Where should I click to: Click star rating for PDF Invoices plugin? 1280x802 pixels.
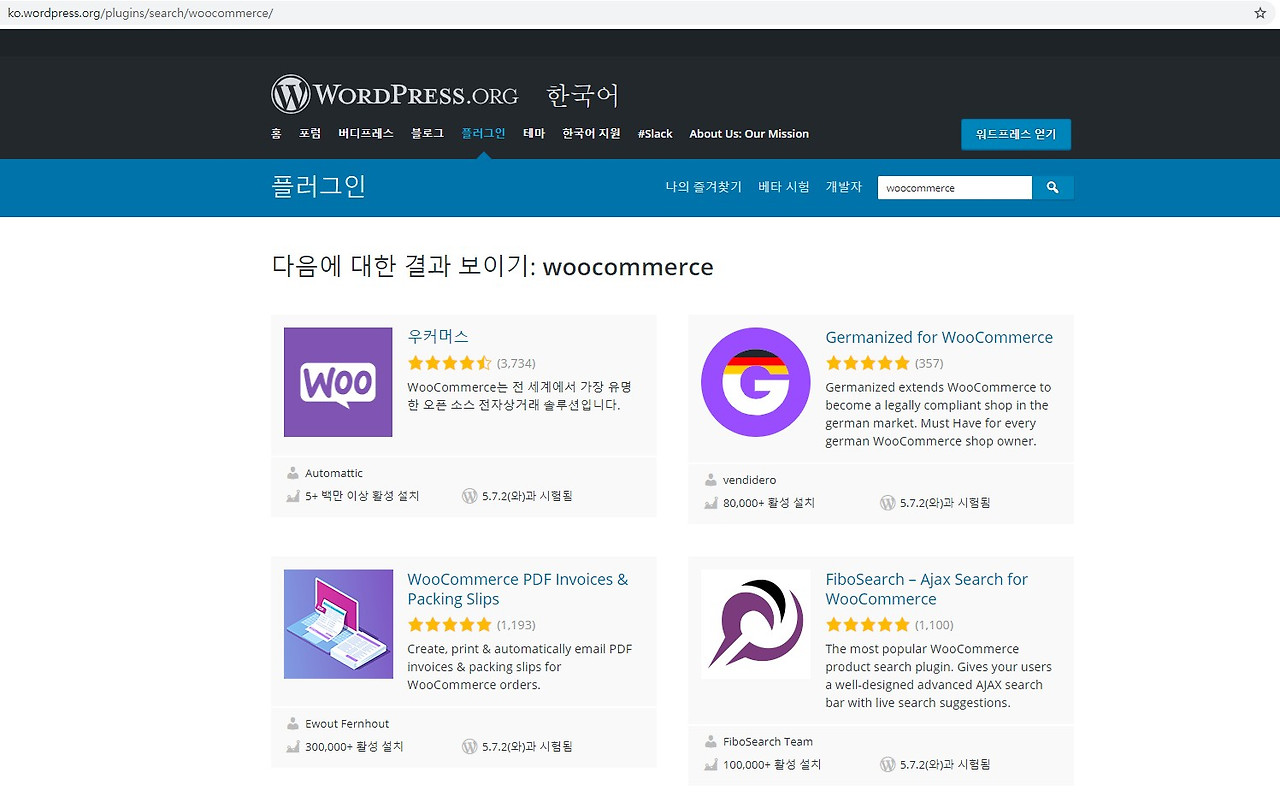[450, 625]
